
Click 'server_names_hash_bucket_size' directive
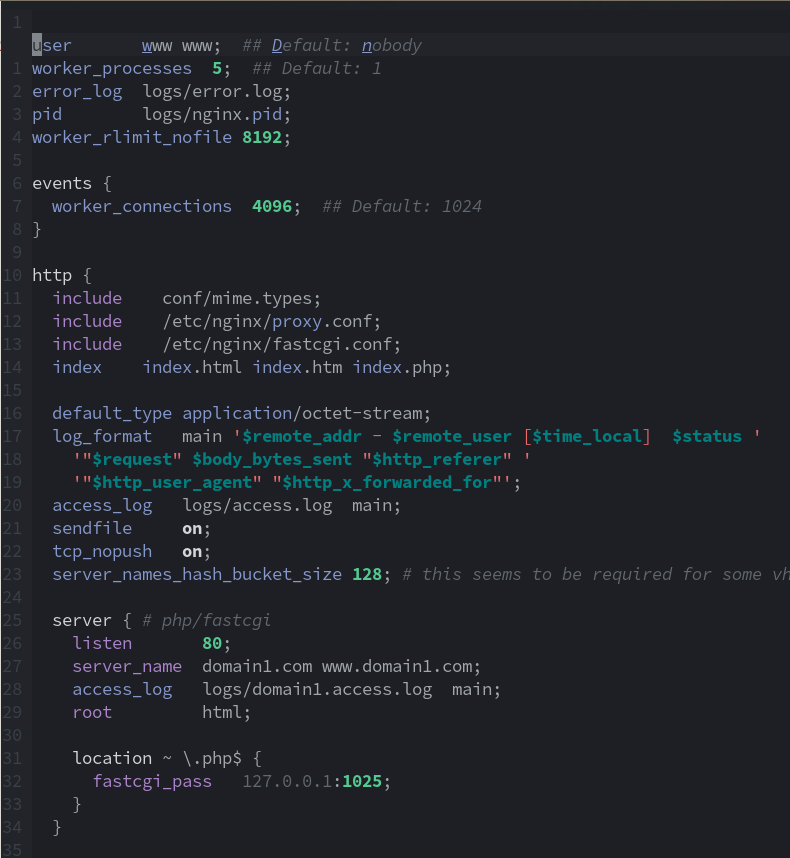point(197,574)
